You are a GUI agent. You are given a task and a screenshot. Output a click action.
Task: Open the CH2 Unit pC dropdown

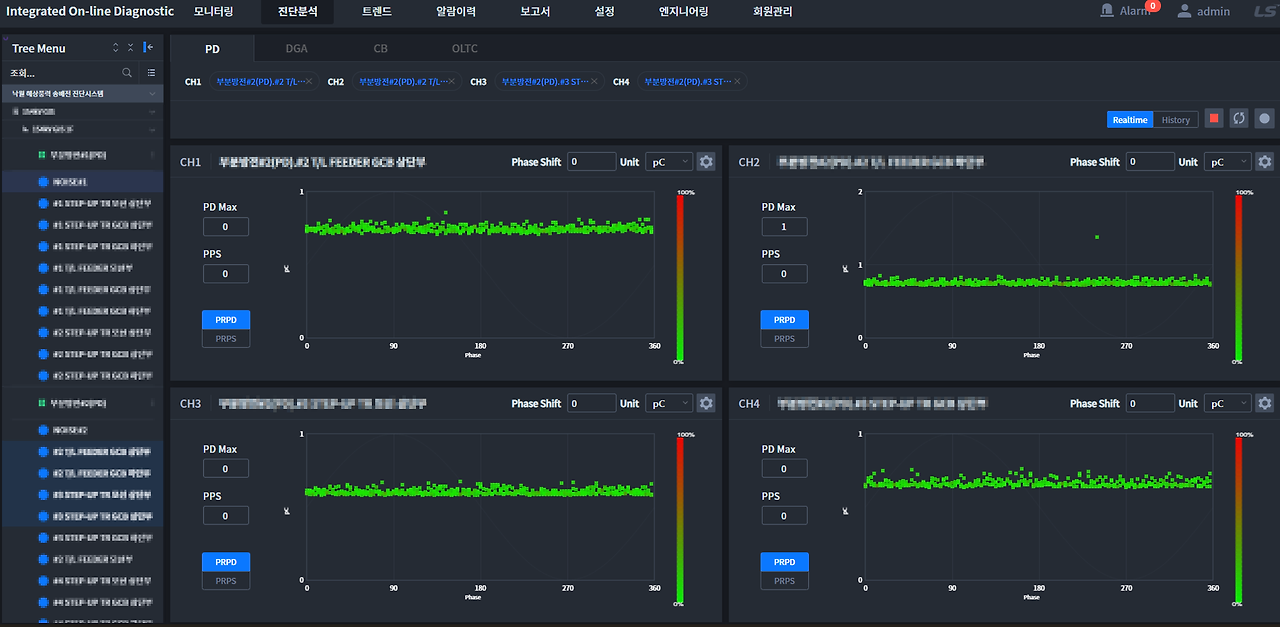[1227, 162]
